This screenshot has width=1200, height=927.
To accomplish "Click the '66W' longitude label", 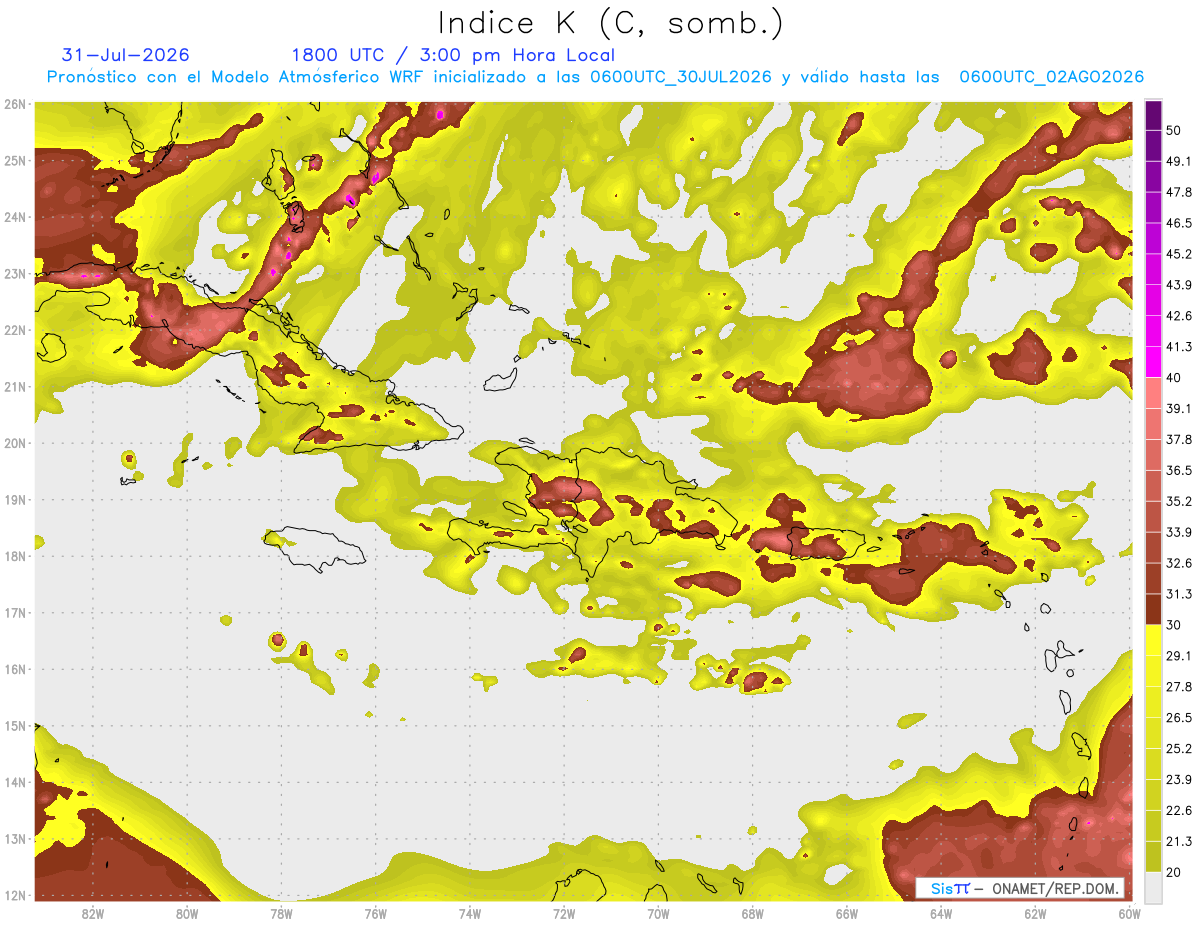I will [847, 914].
